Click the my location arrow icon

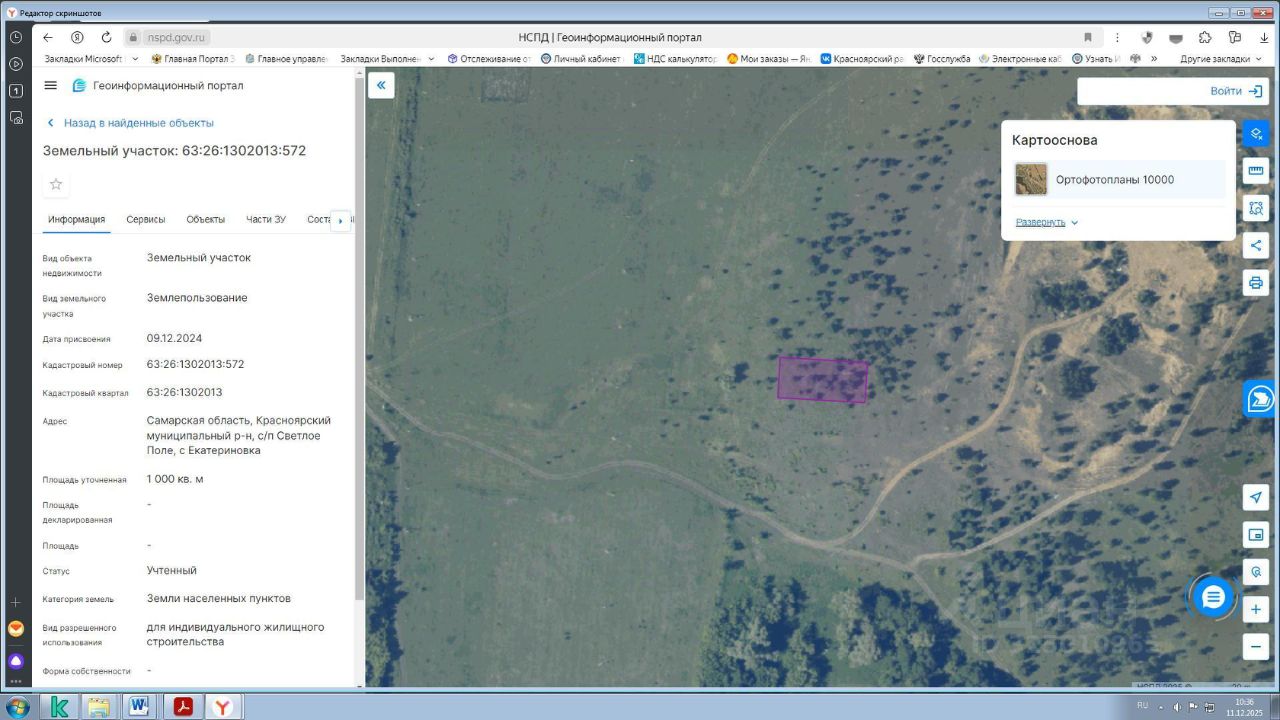(x=1256, y=497)
